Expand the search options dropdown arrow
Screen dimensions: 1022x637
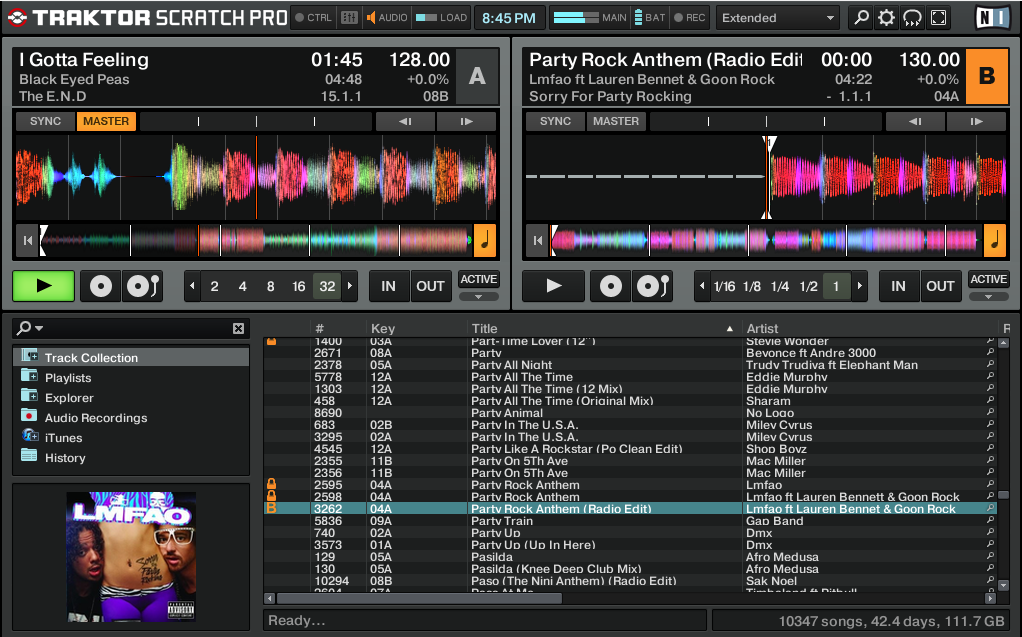point(39,328)
